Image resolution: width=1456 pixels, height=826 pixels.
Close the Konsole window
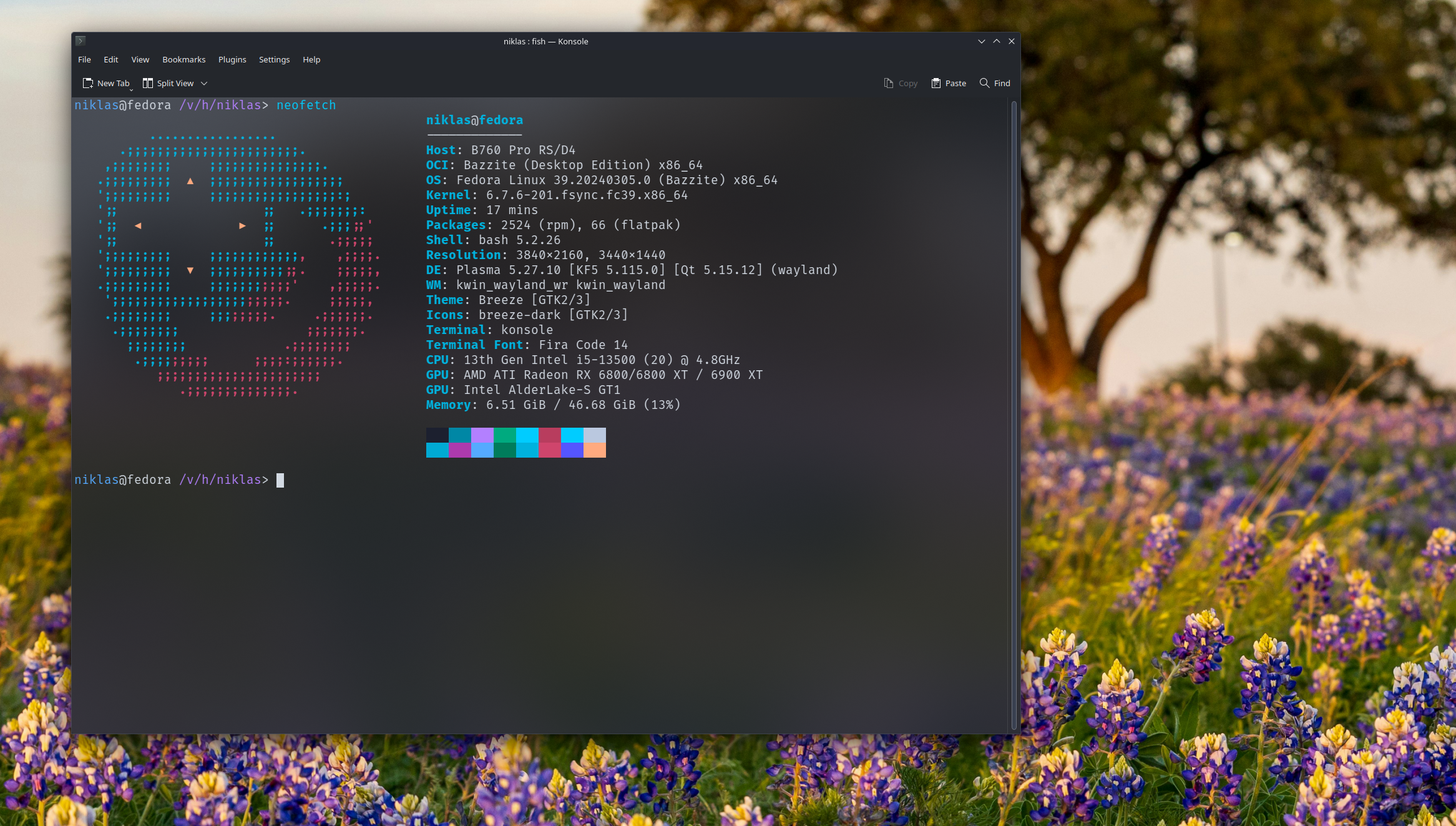pos(1012,41)
